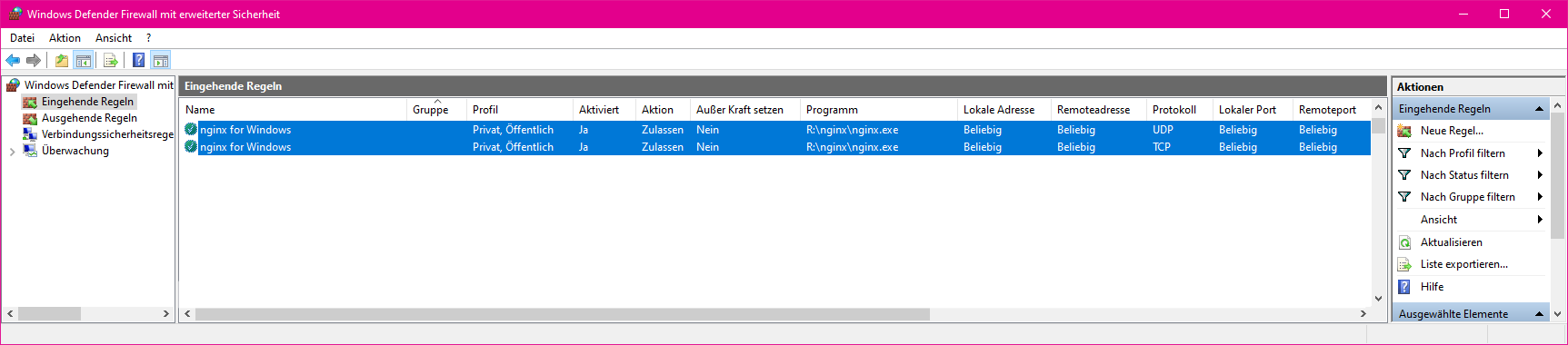Viewport: 1568px width, 345px height.
Task: Sort by the Remoteadresse column header
Action: click(x=1098, y=110)
